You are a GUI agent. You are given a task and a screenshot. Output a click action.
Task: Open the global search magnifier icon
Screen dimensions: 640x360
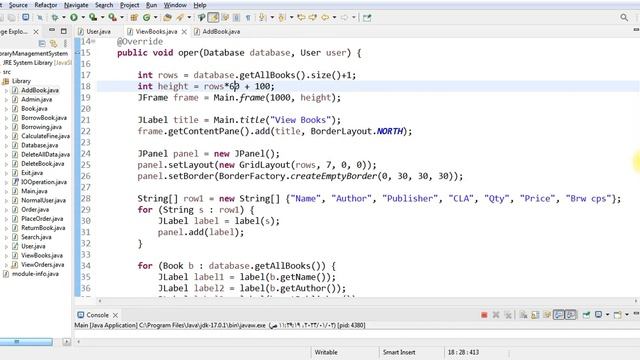624,18
